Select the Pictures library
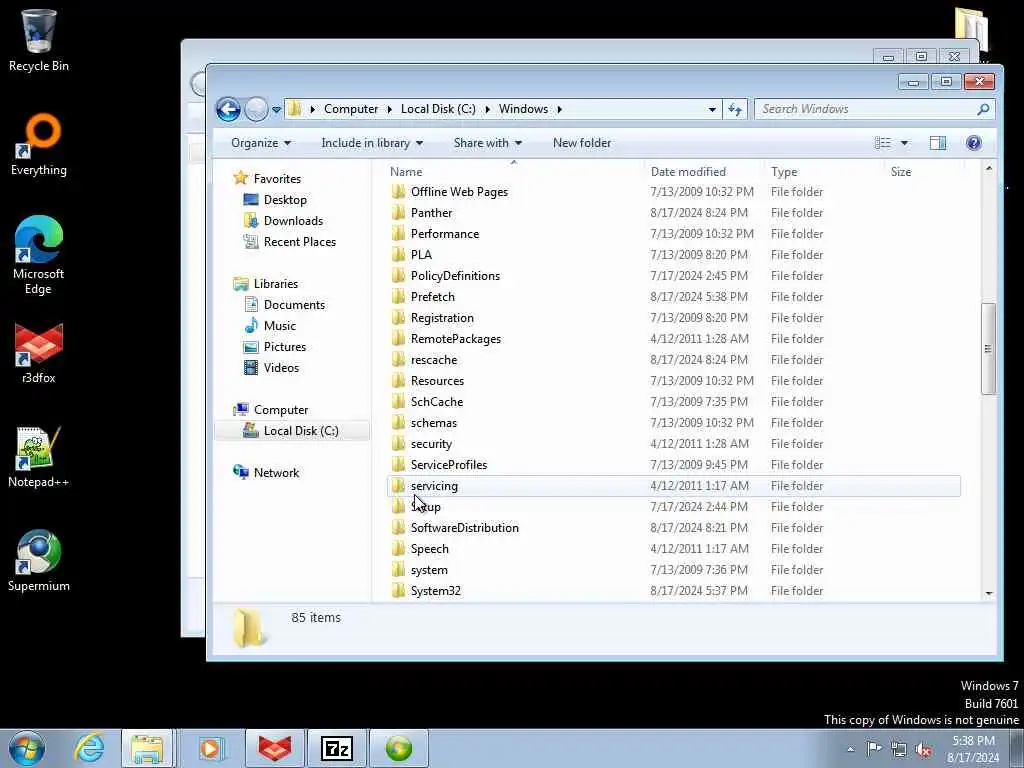1024x768 pixels. (285, 347)
